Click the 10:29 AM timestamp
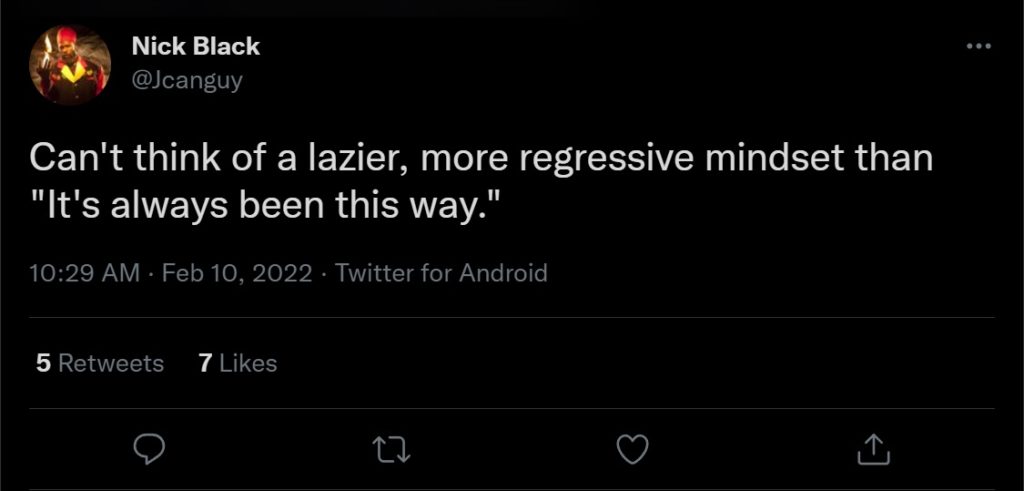The width and height of the screenshot is (1024, 491). tap(85, 273)
